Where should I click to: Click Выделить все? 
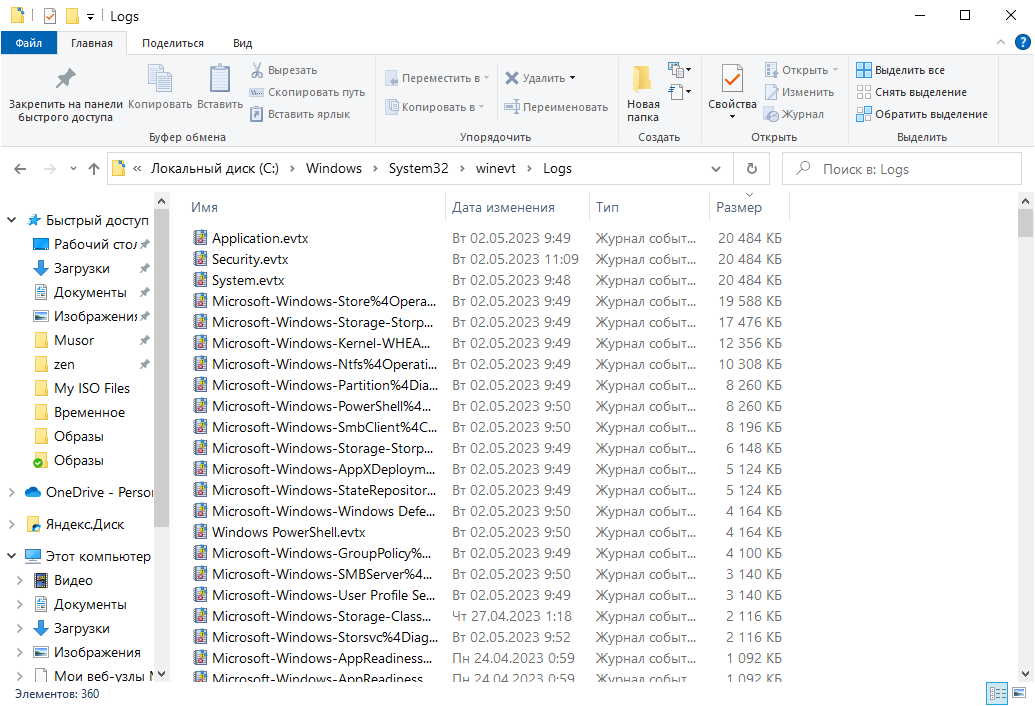[900, 70]
